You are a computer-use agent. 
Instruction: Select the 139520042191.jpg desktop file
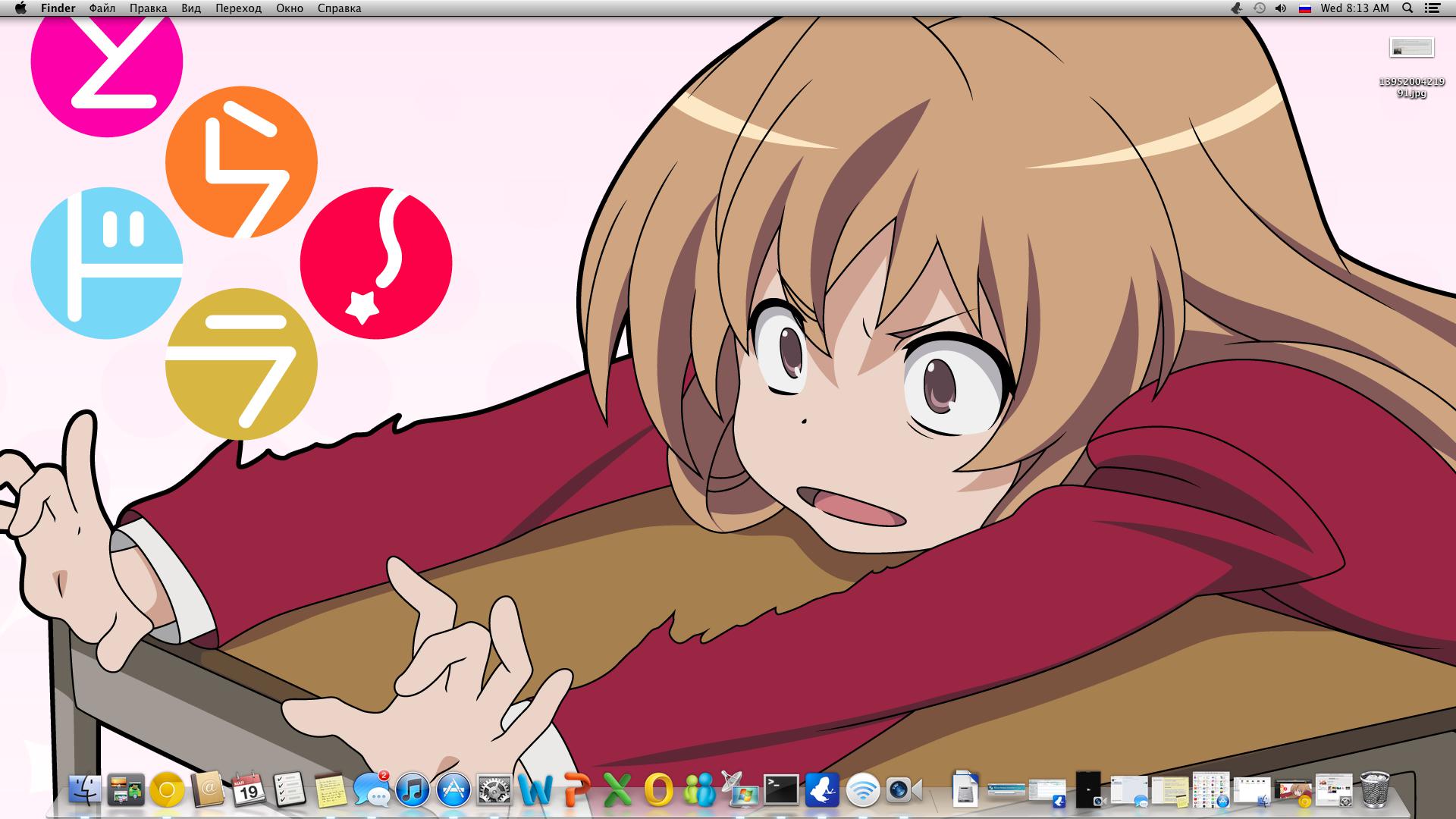tap(1411, 49)
